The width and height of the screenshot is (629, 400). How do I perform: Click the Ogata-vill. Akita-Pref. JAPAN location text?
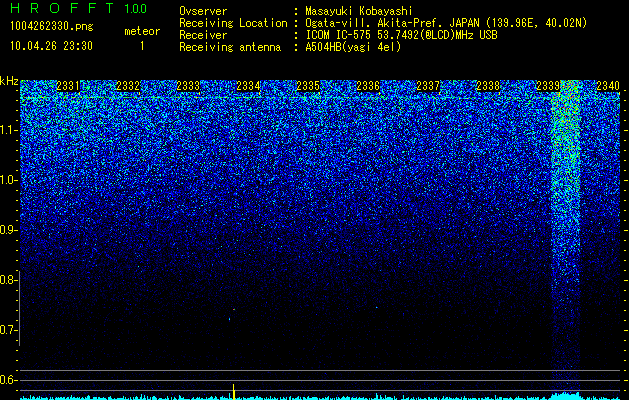point(446,23)
